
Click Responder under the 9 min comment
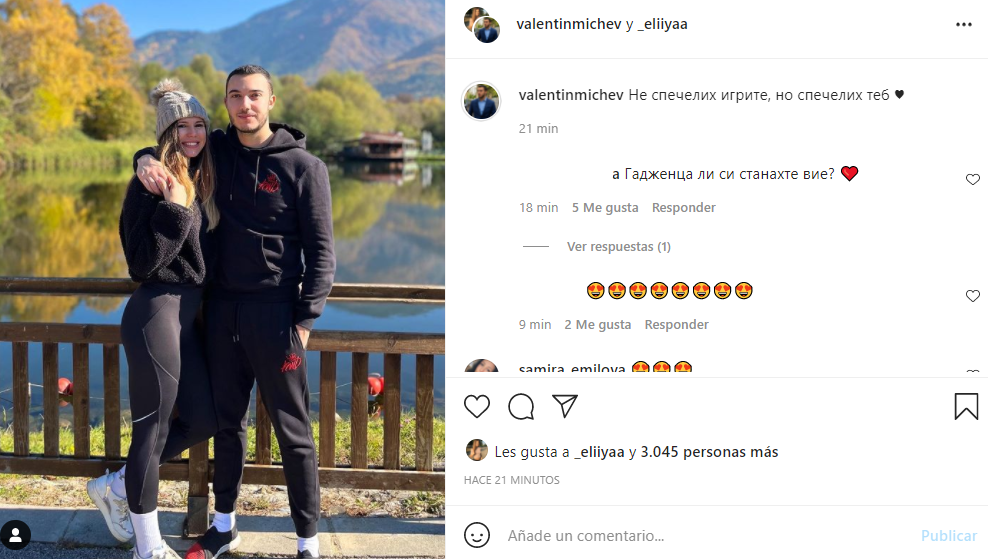point(676,325)
